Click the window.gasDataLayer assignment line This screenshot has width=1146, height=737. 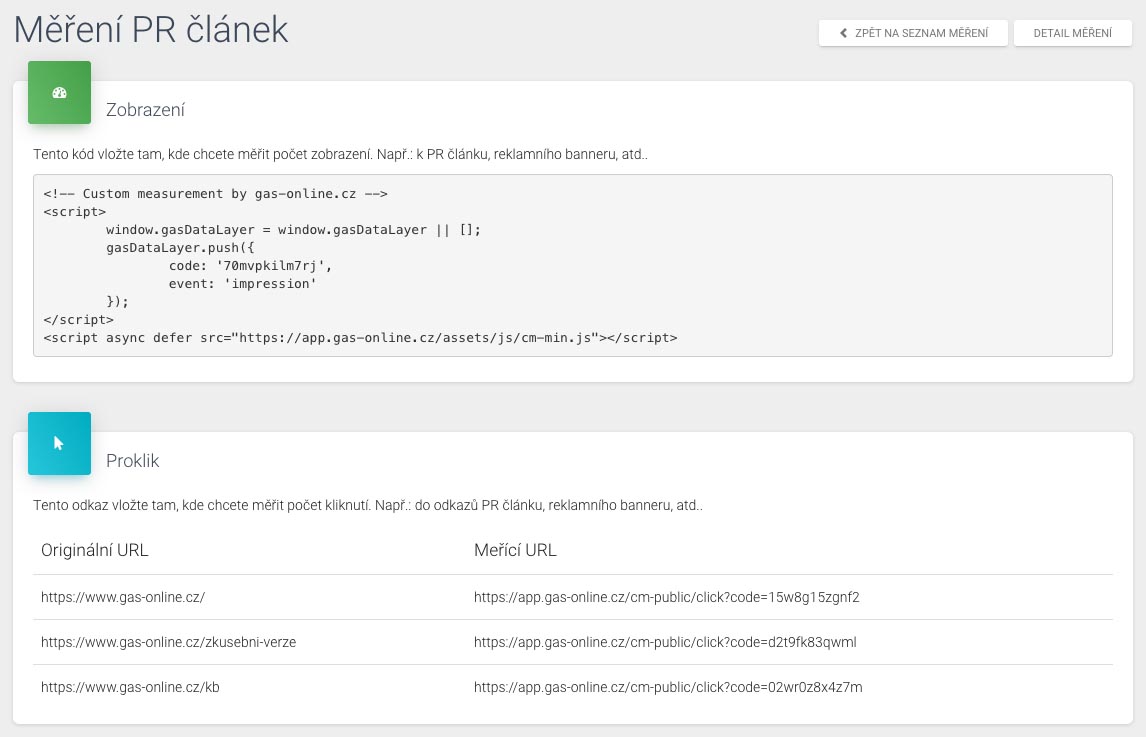tap(293, 230)
